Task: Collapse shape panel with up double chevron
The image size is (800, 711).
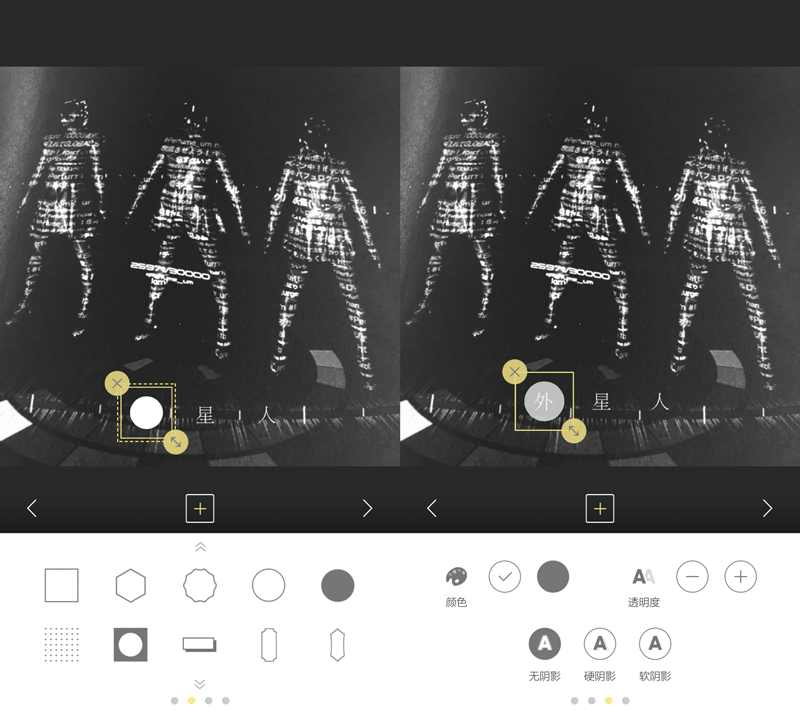Action: pos(200,547)
